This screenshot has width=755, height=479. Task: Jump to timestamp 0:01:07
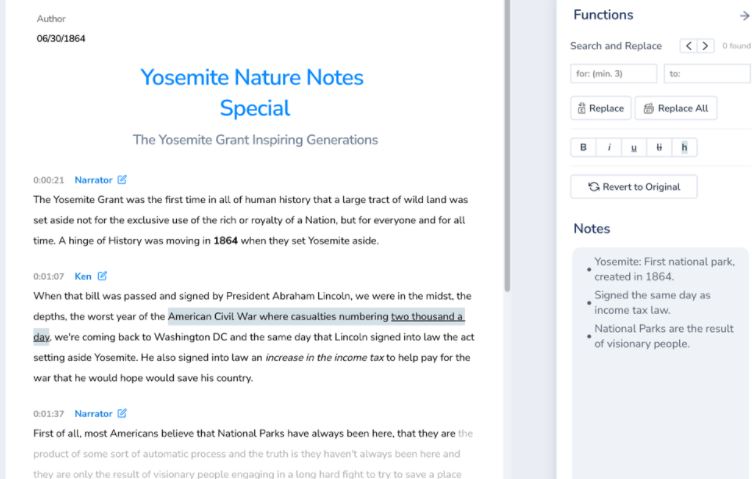pos(49,276)
